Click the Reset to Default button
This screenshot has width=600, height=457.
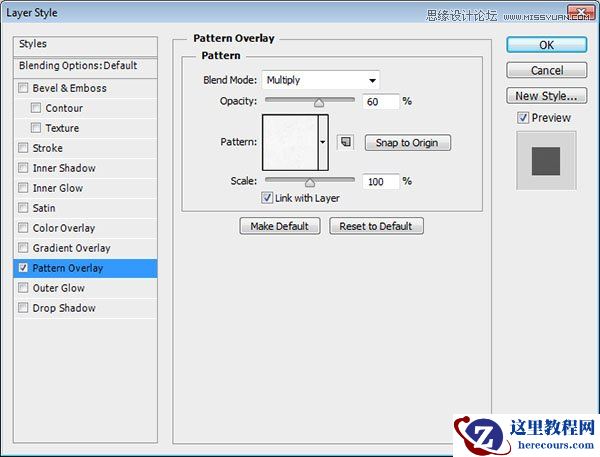(376, 226)
